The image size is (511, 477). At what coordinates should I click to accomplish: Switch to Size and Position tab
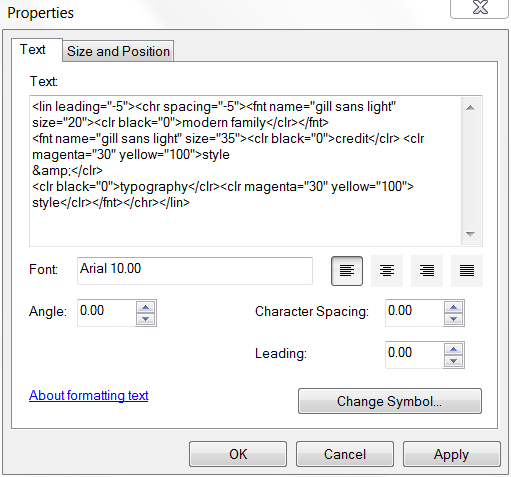click(x=118, y=51)
